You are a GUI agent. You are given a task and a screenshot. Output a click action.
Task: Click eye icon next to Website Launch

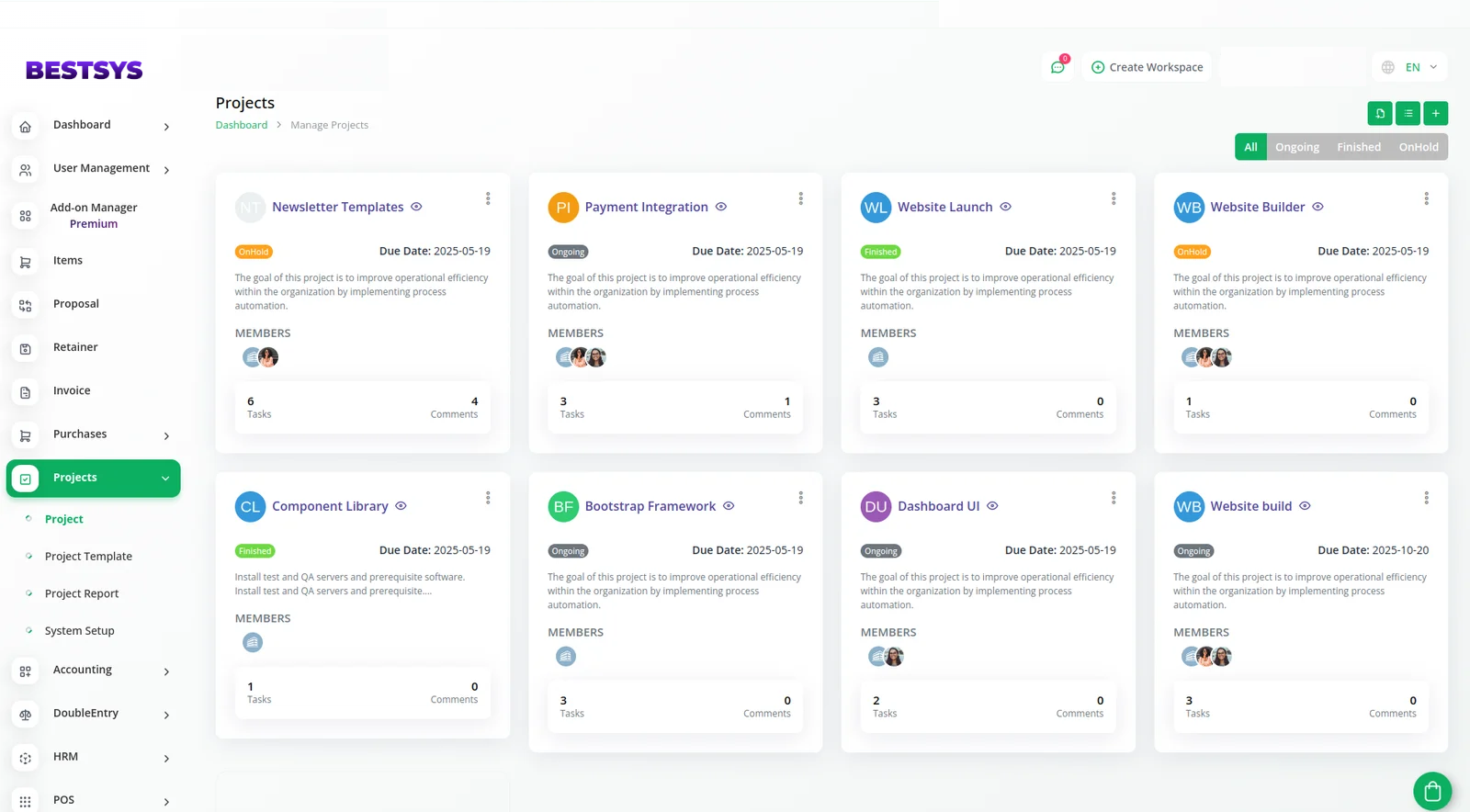[x=1005, y=207]
